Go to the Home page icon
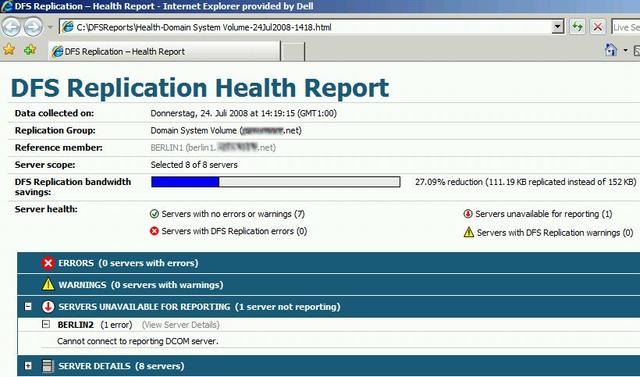Screen dimensions: 640x377 pyautogui.click(x=611, y=50)
